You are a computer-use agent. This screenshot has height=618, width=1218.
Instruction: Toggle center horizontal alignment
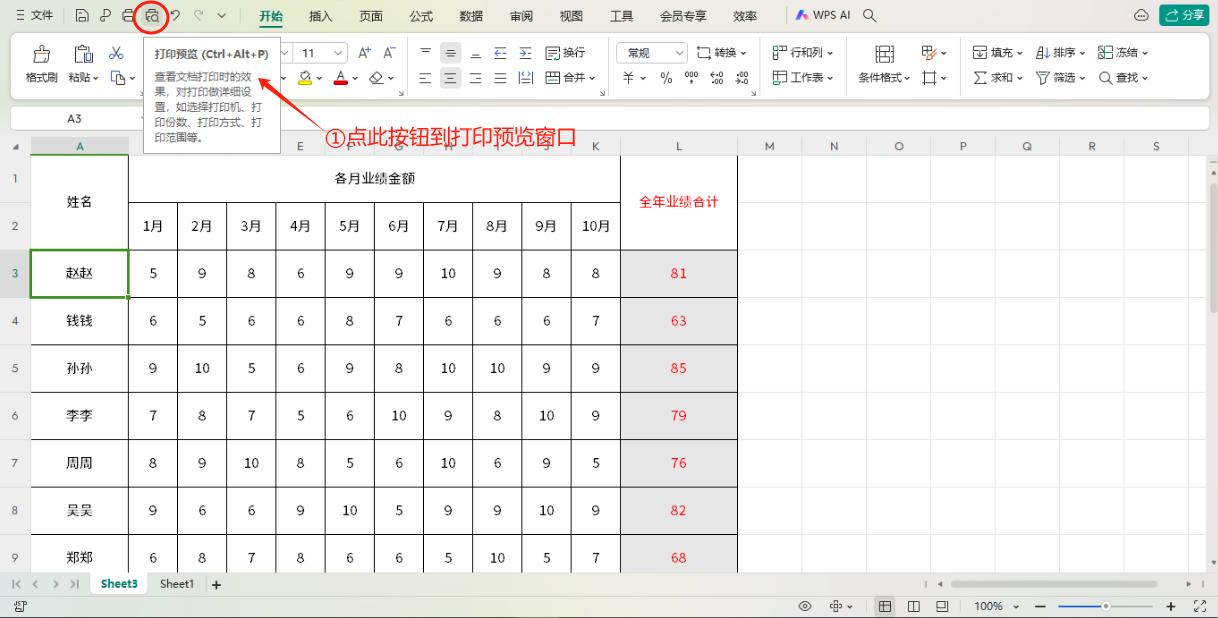click(x=451, y=77)
